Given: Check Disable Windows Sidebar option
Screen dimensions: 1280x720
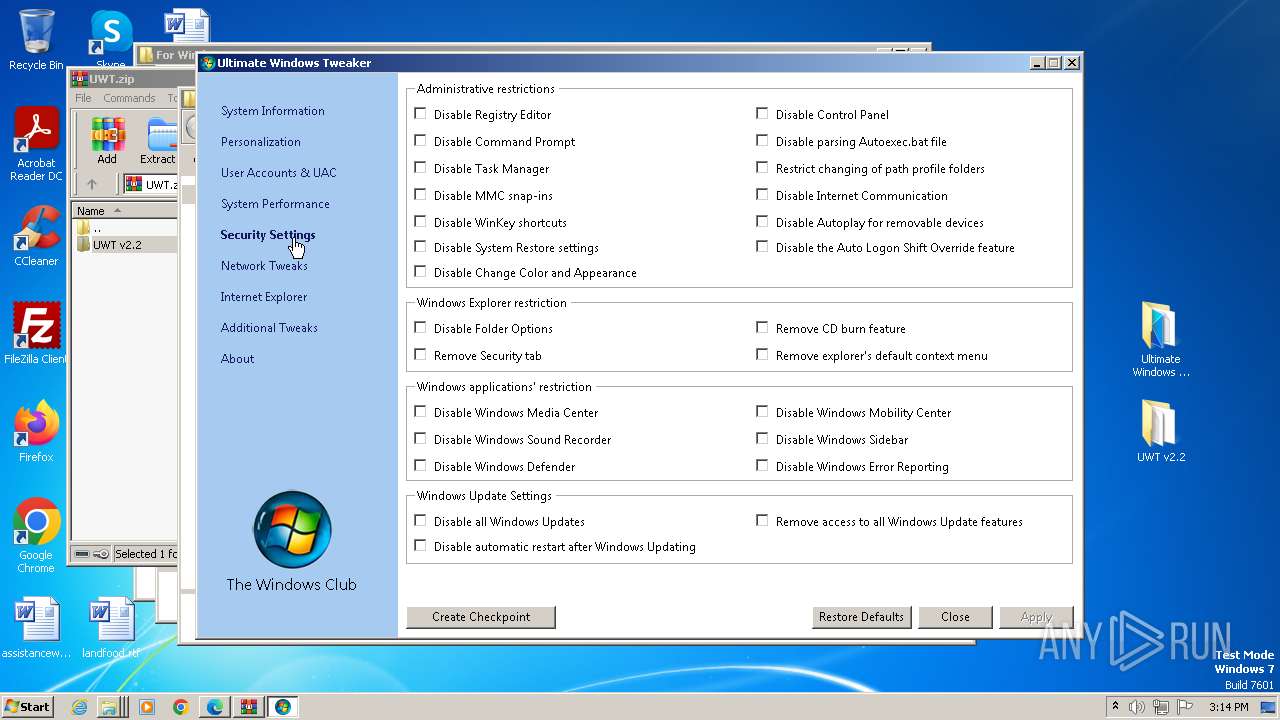Looking at the screenshot, I should coord(762,439).
